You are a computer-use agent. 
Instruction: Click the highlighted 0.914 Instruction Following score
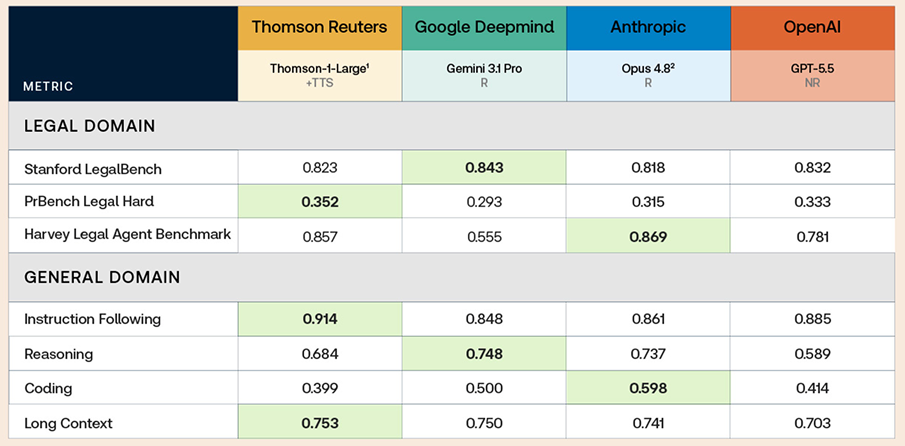tap(320, 319)
